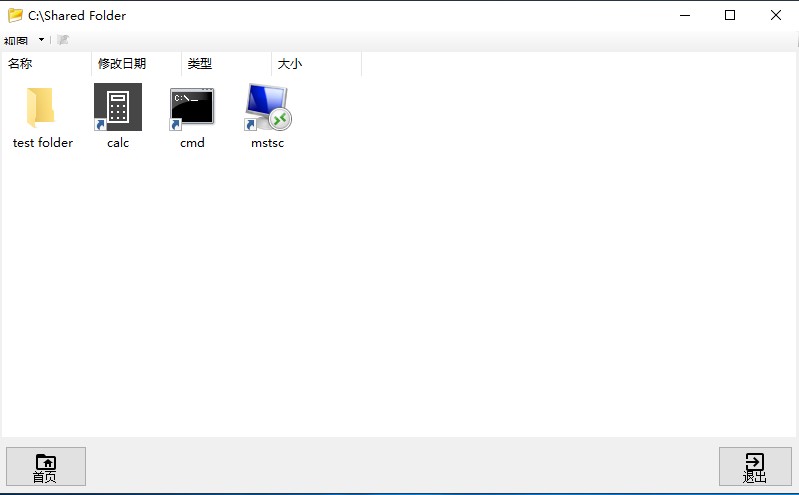The image size is (799, 495).
Task: Click the 'cmd' label text
Action: click(x=192, y=143)
